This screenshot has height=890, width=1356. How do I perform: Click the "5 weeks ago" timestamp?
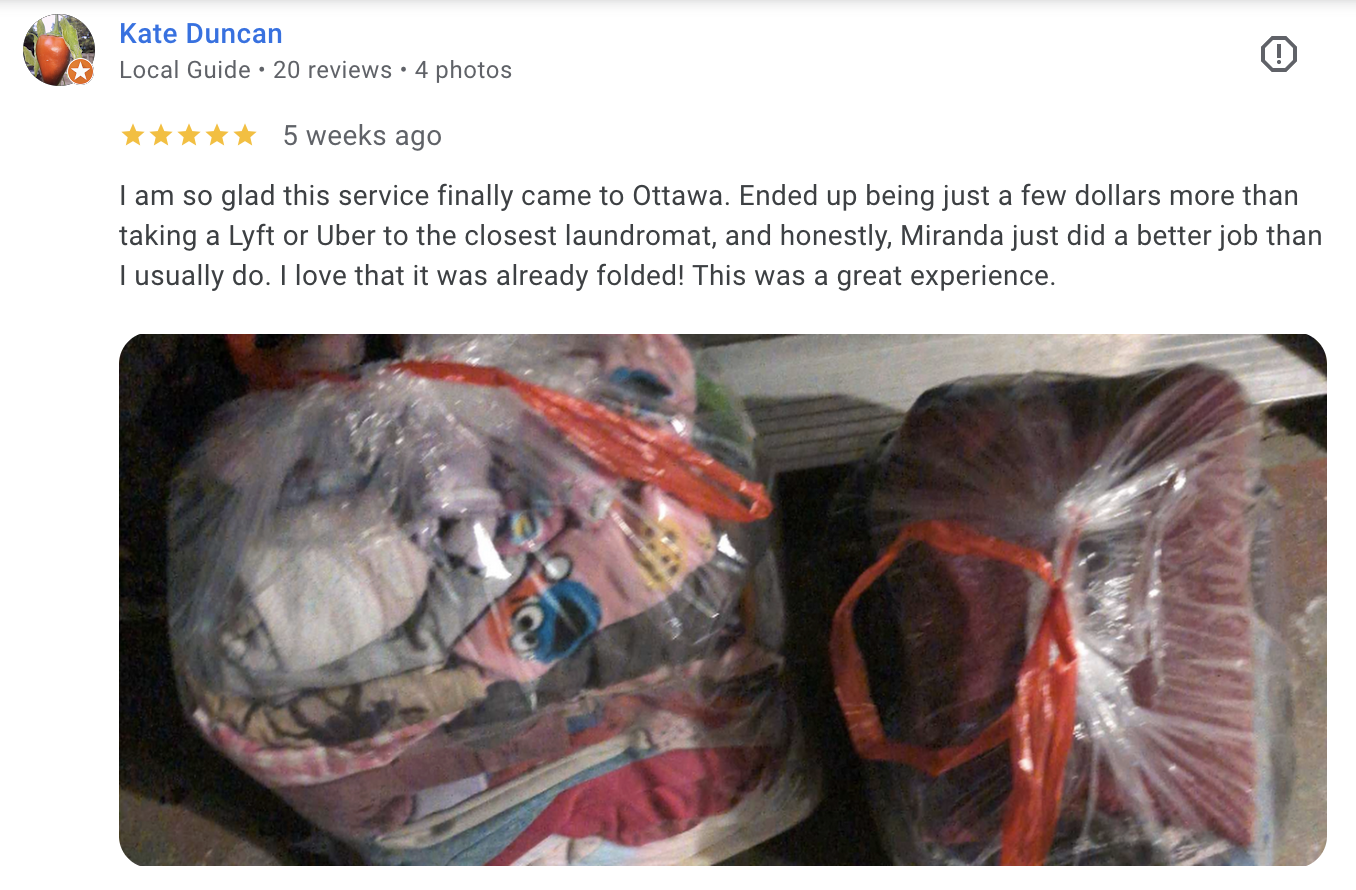pos(362,136)
